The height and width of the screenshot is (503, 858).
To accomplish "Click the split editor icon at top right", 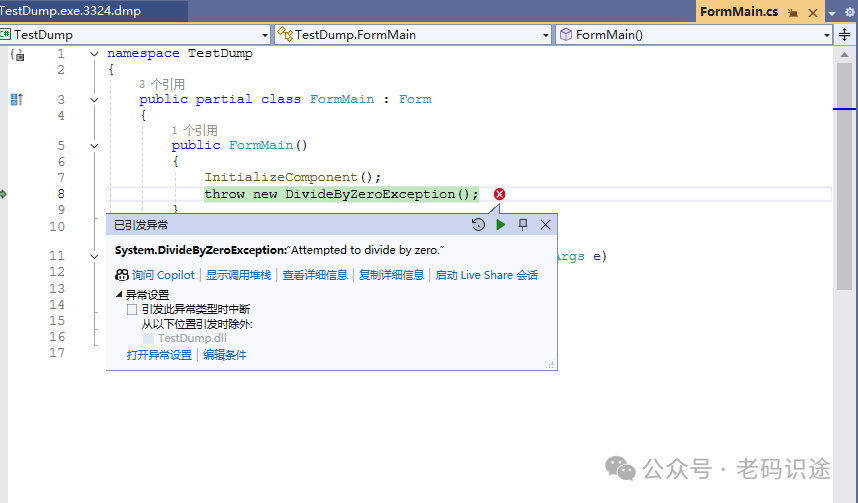I will point(845,34).
